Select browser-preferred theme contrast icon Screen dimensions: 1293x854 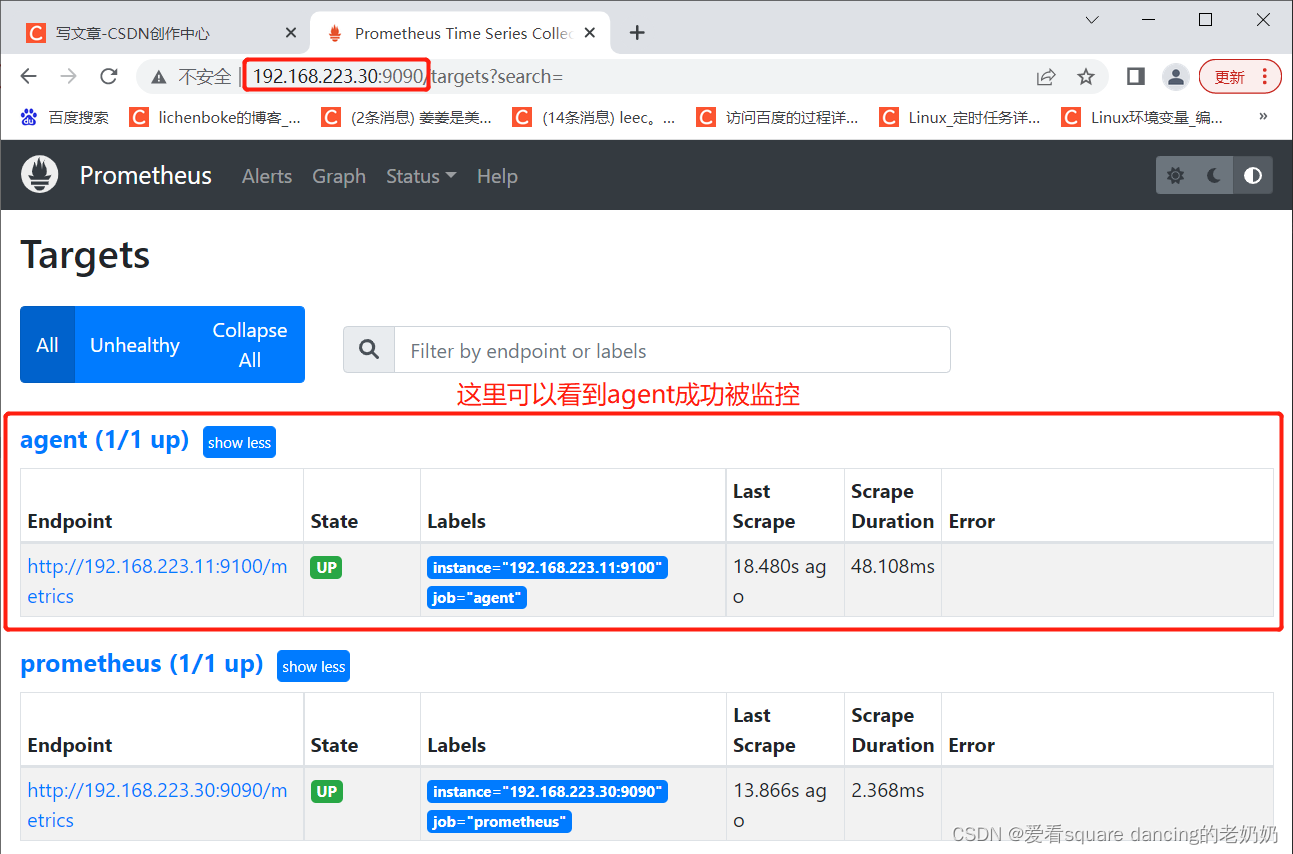point(1252,176)
